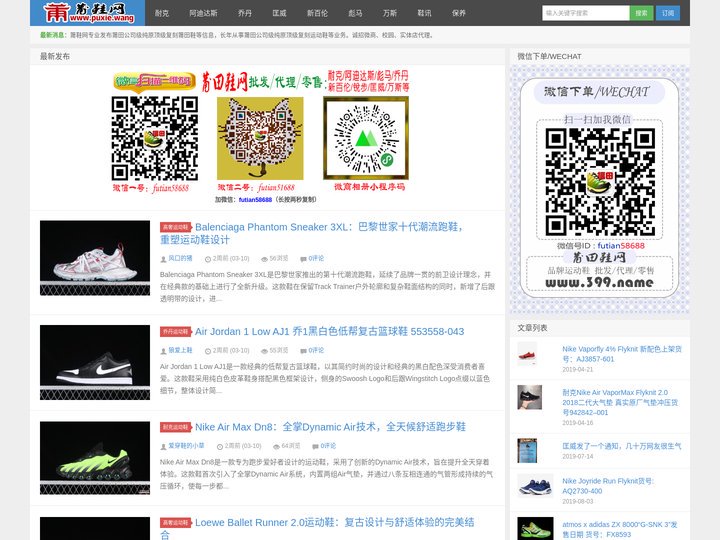Click the blue 订阅 subscribe button
Screen dimensions: 720x540
(x=668, y=13)
